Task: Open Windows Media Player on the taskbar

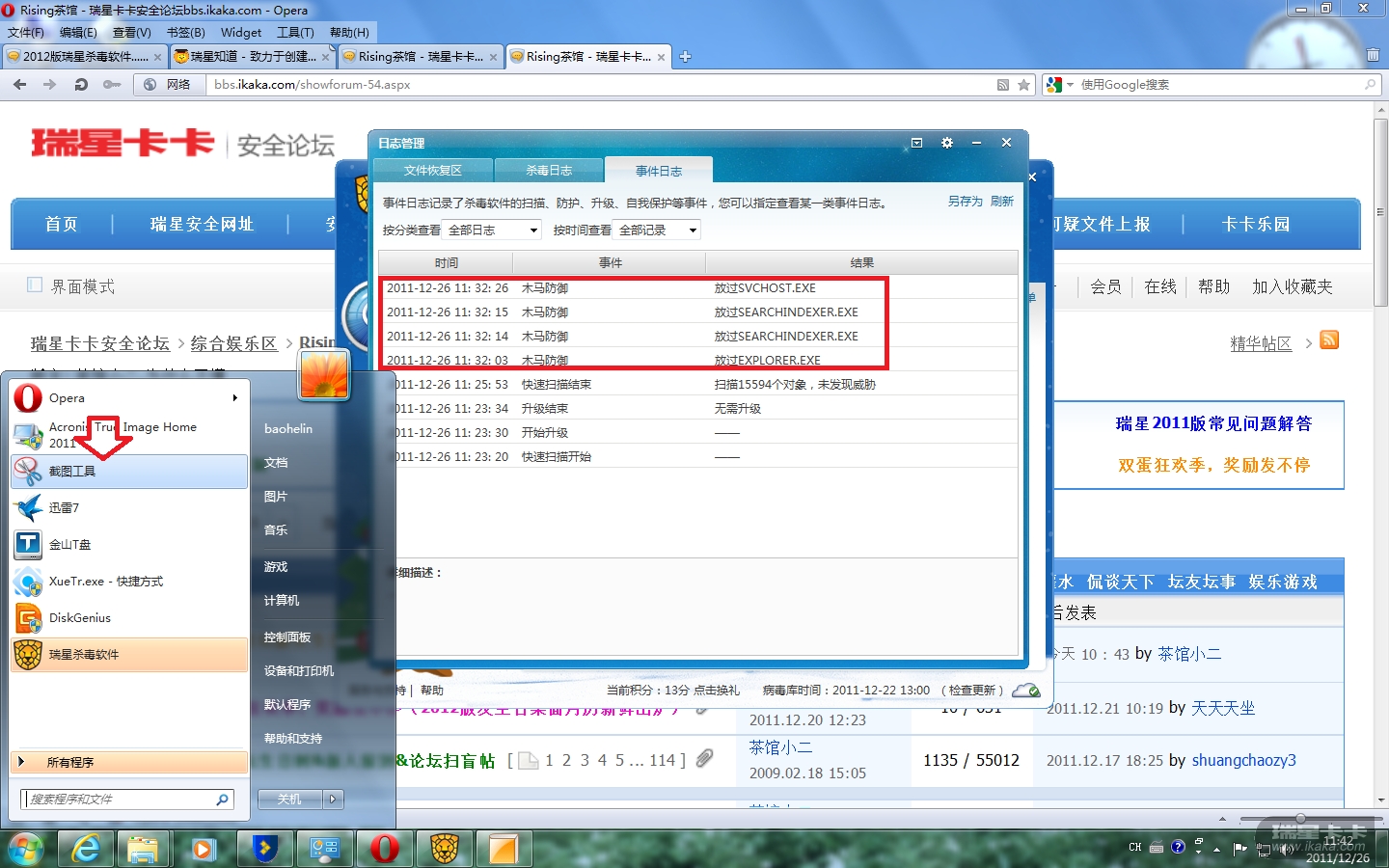Action: (203, 850)
